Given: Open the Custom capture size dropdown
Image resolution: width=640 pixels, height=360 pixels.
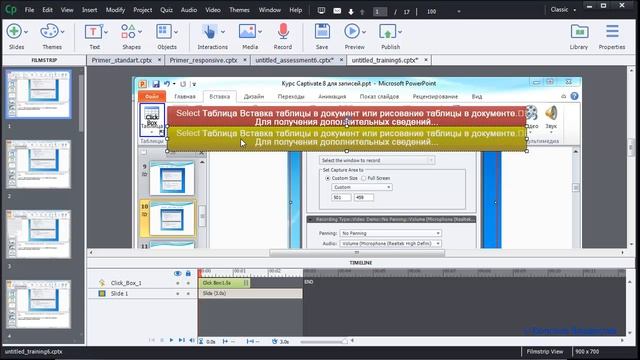Looking at the screenshot, I should click(x=362, y=187).
